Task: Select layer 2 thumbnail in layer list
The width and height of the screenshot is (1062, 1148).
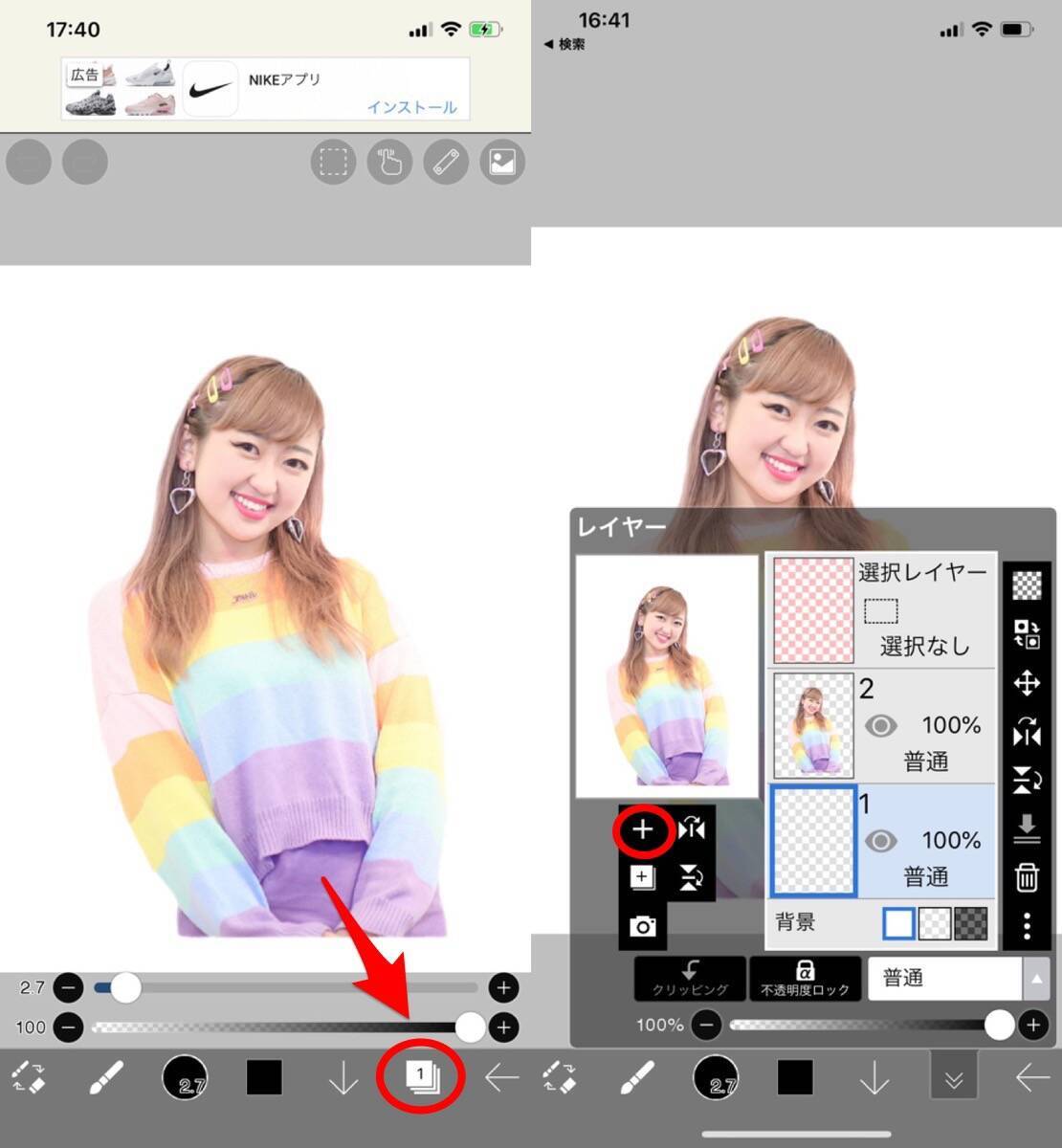Action: coord(812,725)
